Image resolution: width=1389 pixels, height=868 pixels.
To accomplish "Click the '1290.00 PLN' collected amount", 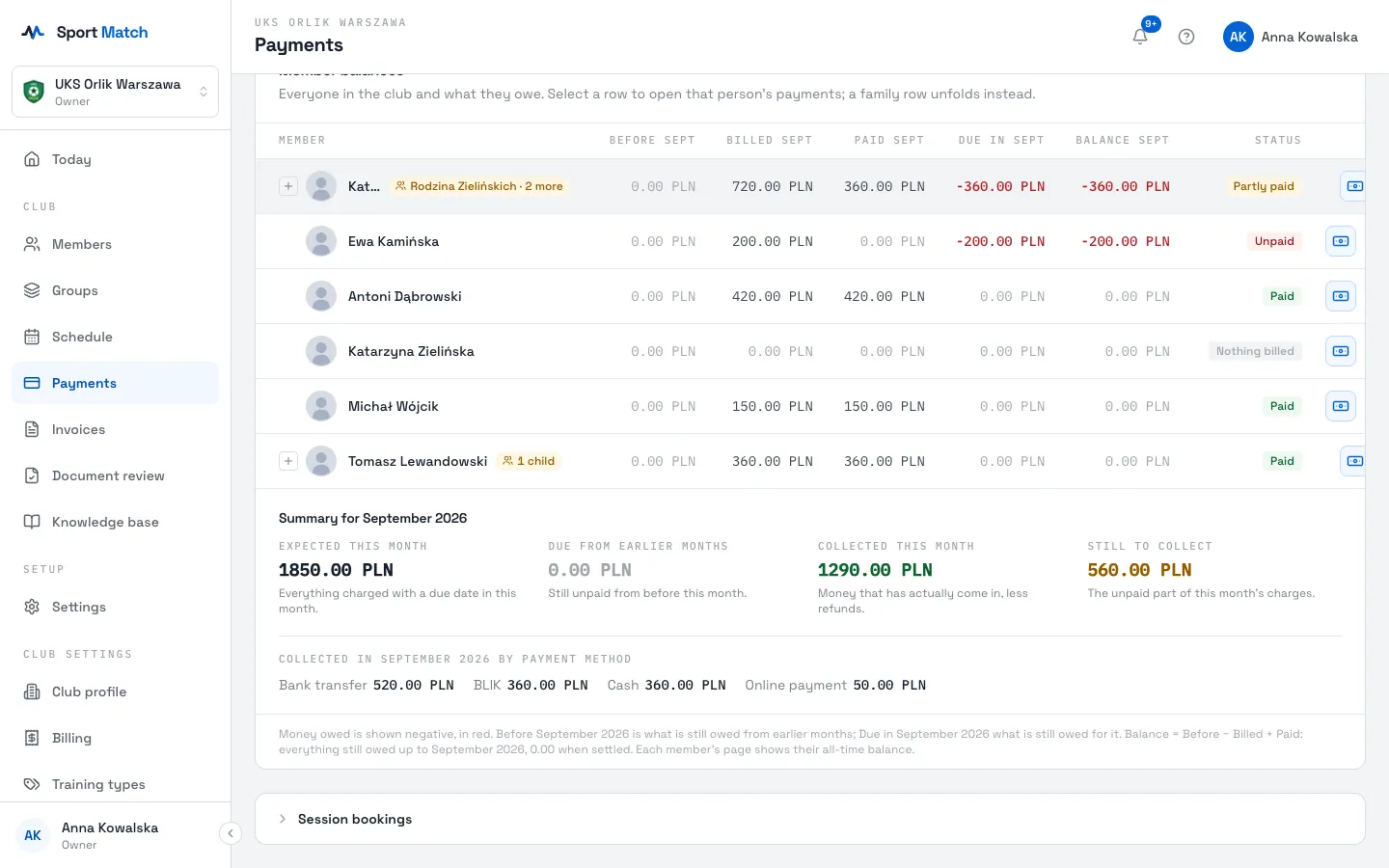I will click(875, 570).
